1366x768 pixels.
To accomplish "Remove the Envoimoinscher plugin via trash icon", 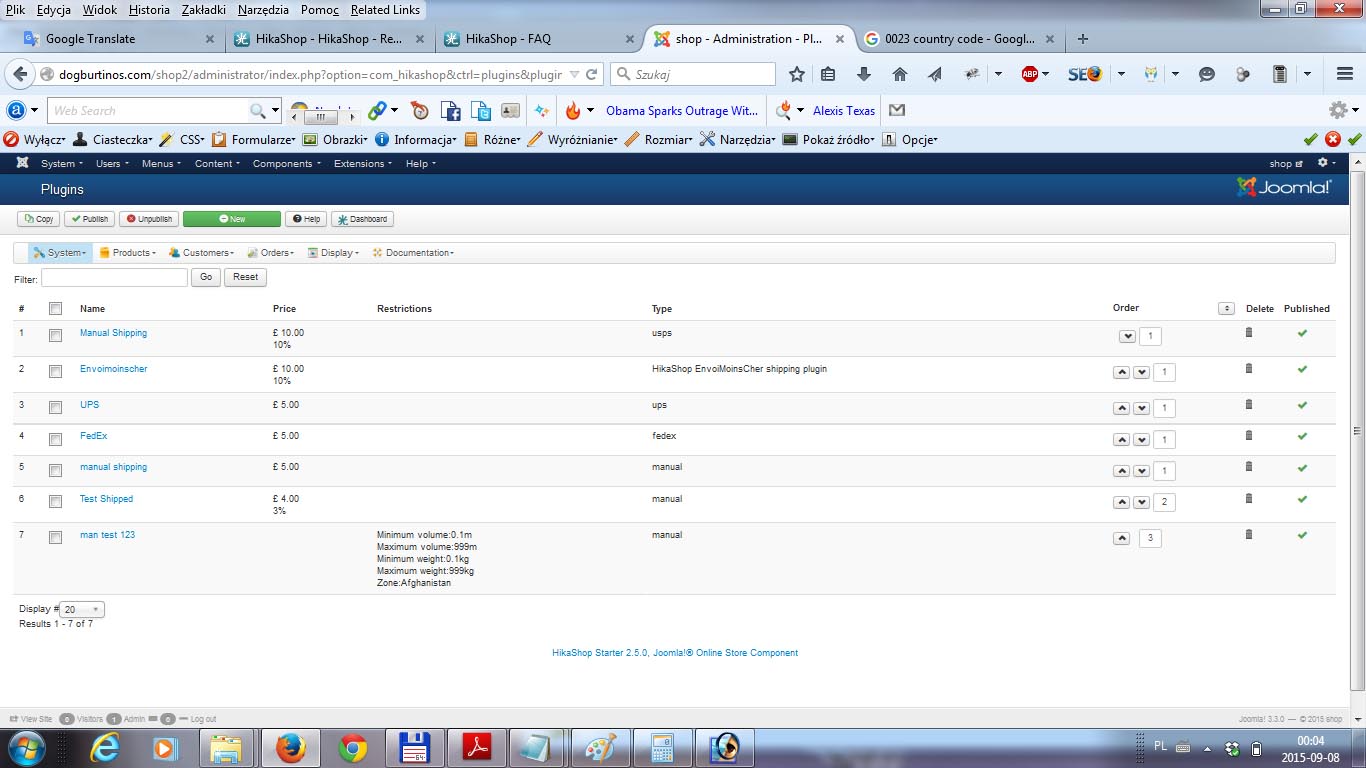I will tap(1248, 369).
